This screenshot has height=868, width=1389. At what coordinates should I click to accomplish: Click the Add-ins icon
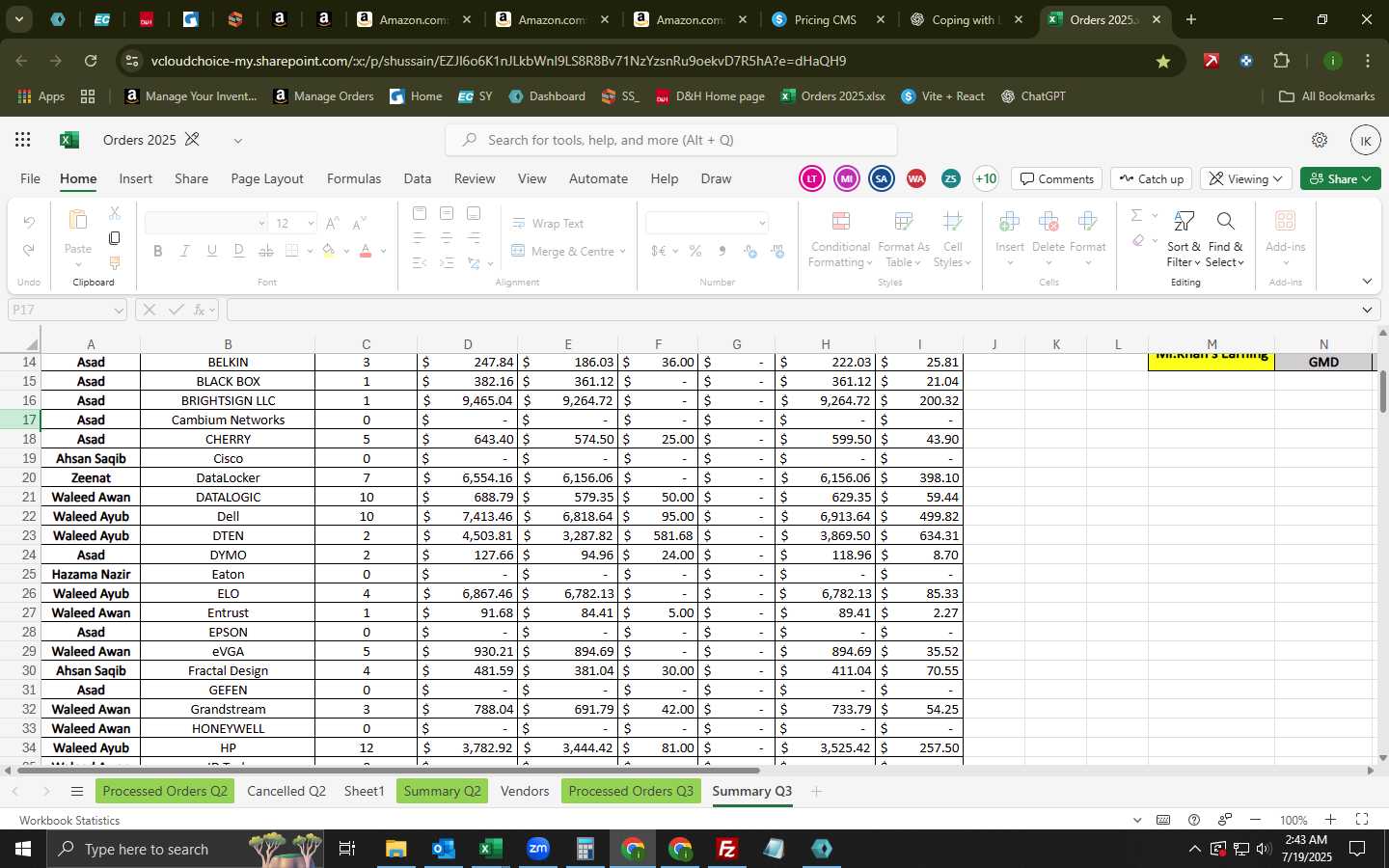coord(1285,222)
